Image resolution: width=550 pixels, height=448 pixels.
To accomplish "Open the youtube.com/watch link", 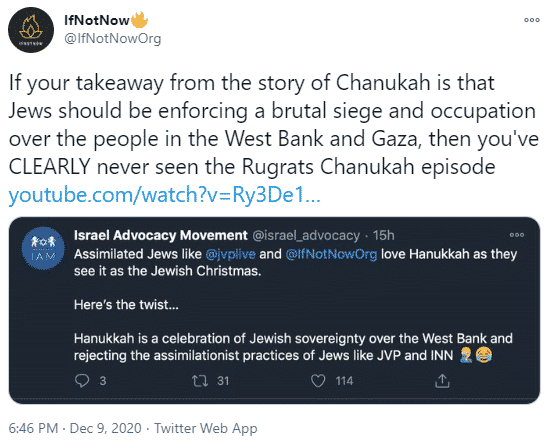I will [x=165, y=195].
